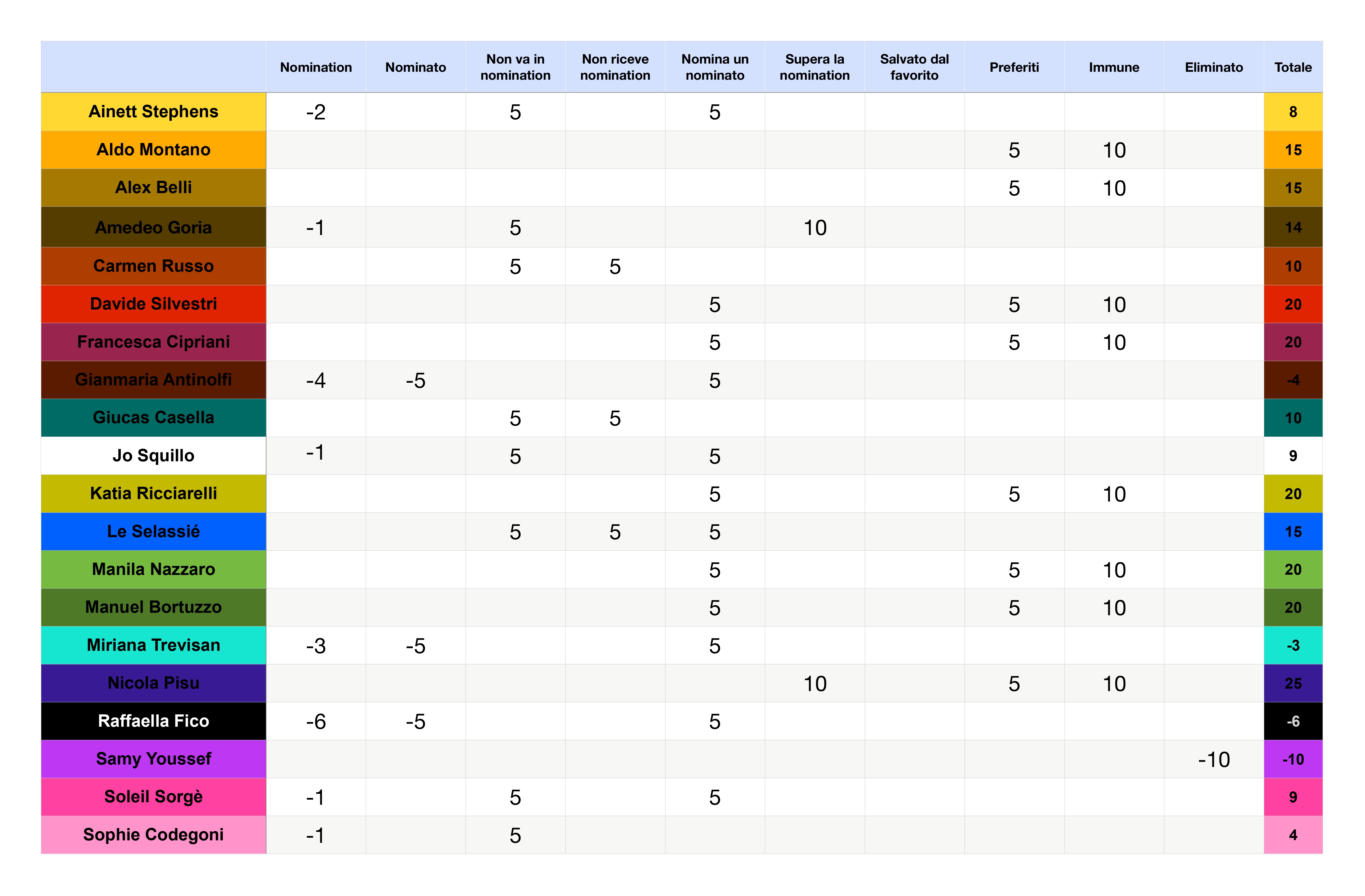This screenshot has width=1365, height=896.
Task: Click the Nominato column header
Action: (x=415, y=67)
